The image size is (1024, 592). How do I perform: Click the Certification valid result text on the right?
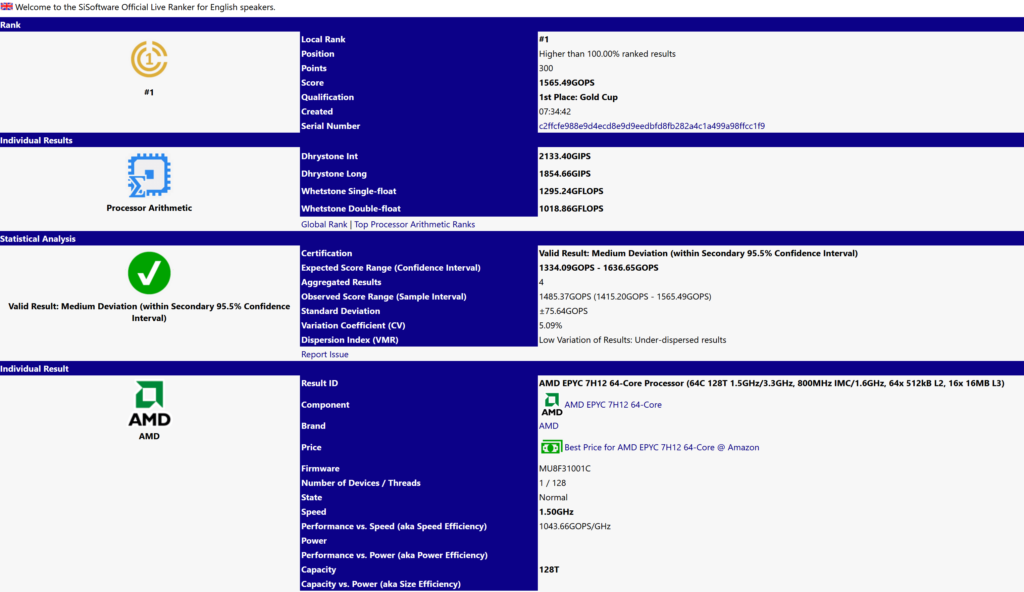click(698, 253)
